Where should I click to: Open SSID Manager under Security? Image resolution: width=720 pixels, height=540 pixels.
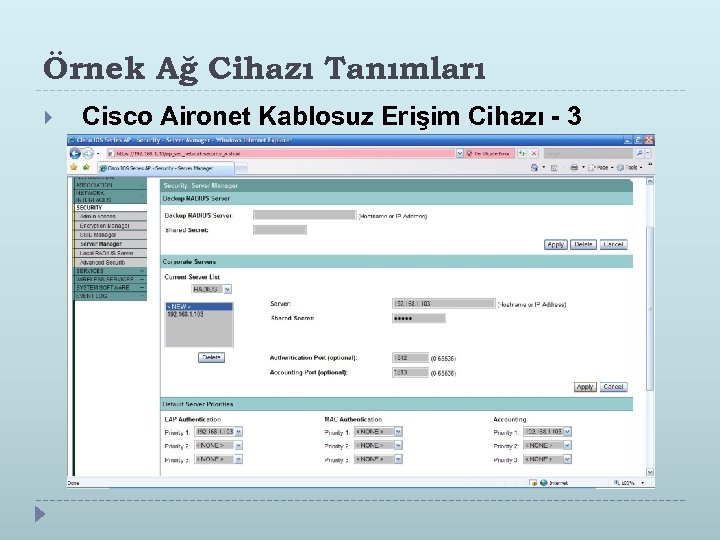point(110,235)
